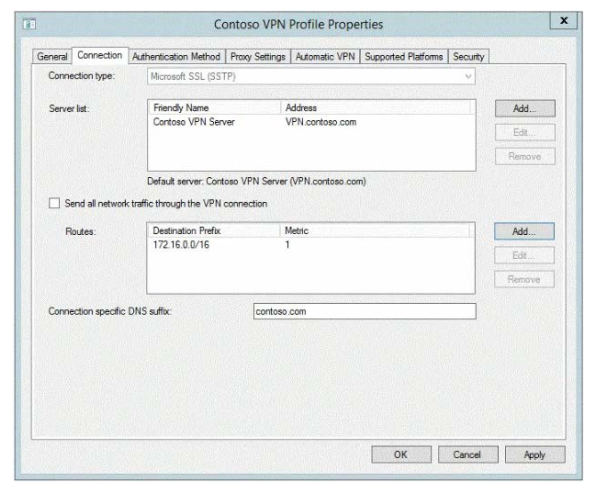Switch to the General tab

pyautogui.click(x=52, y=57)
